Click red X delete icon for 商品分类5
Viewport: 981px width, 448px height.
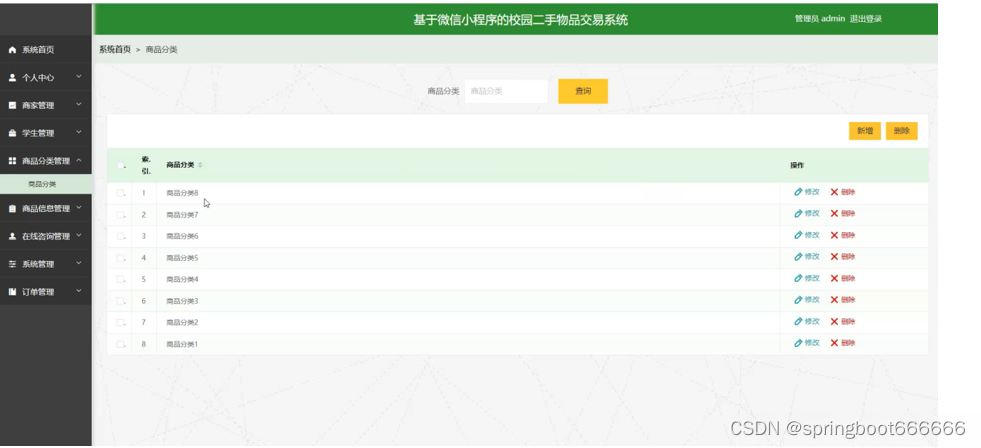click(x=834, y=257)
